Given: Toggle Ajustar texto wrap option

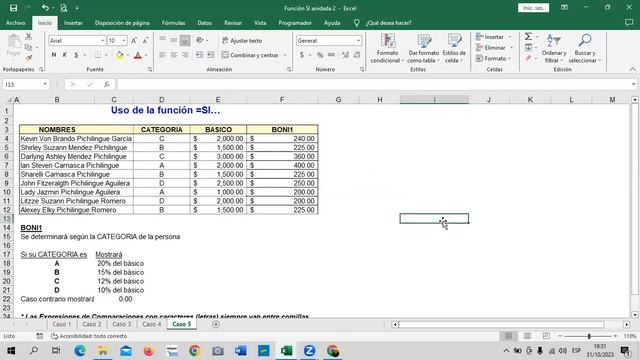Looking at the screenshot, I should tap(242, 40).
